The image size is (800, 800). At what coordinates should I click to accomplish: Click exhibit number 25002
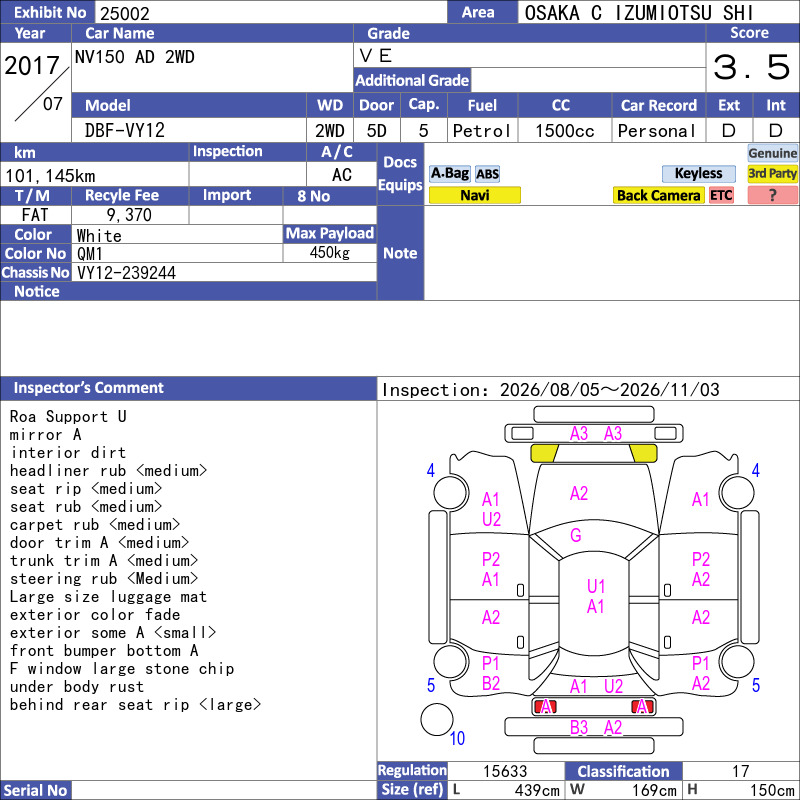pyautogui.click(x=125, y=13)
